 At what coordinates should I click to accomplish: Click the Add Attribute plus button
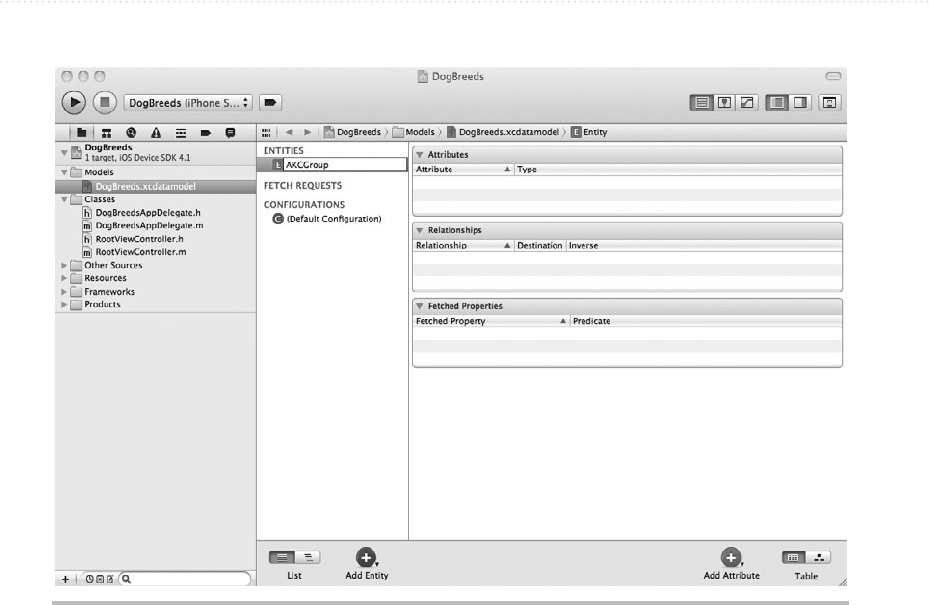[731, 558]
